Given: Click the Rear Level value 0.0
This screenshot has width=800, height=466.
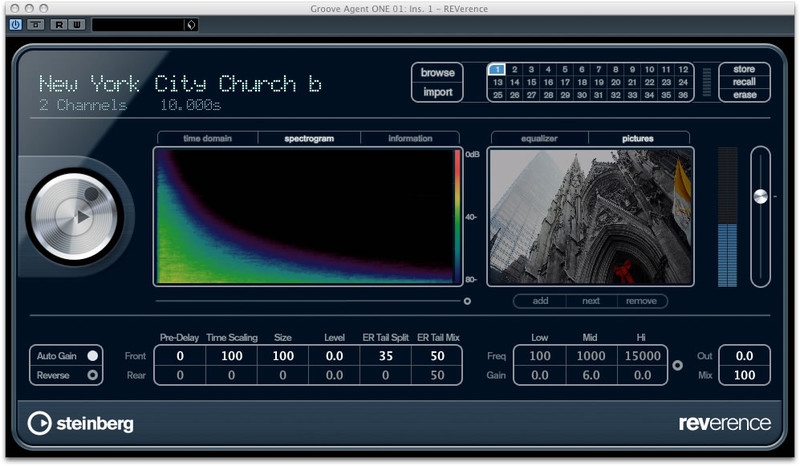Looking at the screenshot, I should [x=334, y=375].
